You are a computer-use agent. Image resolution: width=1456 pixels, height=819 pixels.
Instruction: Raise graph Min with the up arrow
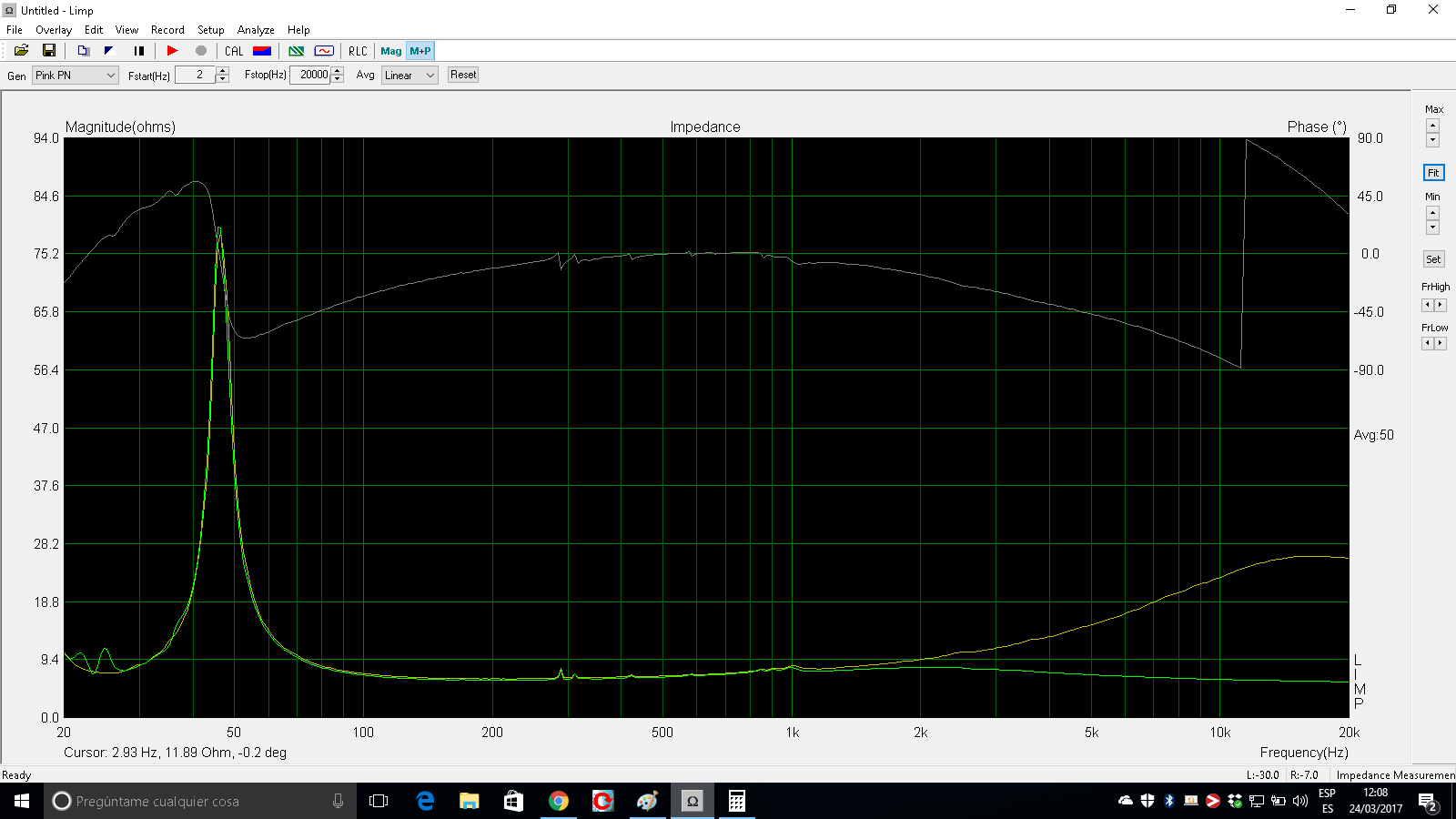[1433, 213]
